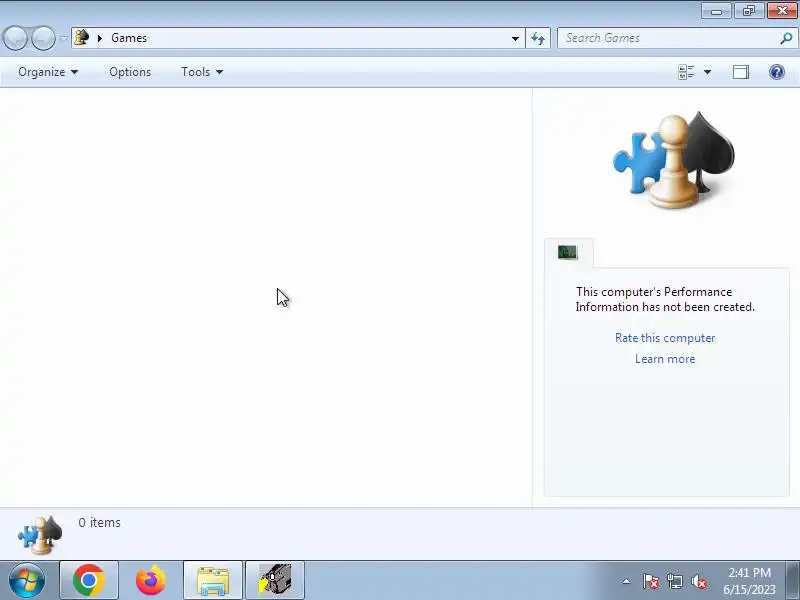The image size is (800, 600).
Task: Refresh the Games folder
Action: (538, 38)
